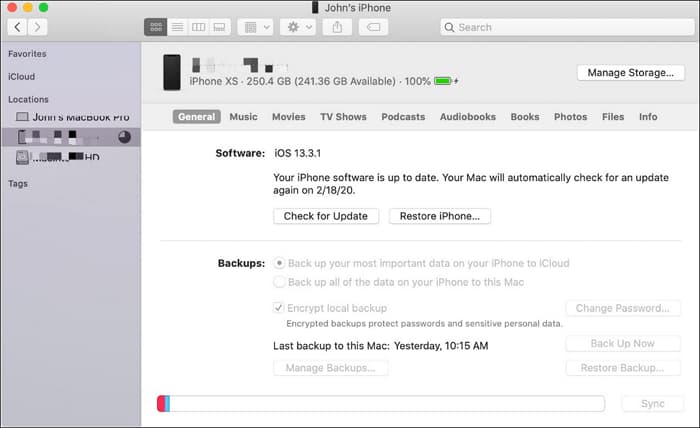700x428 pixels.
Task: Click the Manage Storage button
Action: 630,73
